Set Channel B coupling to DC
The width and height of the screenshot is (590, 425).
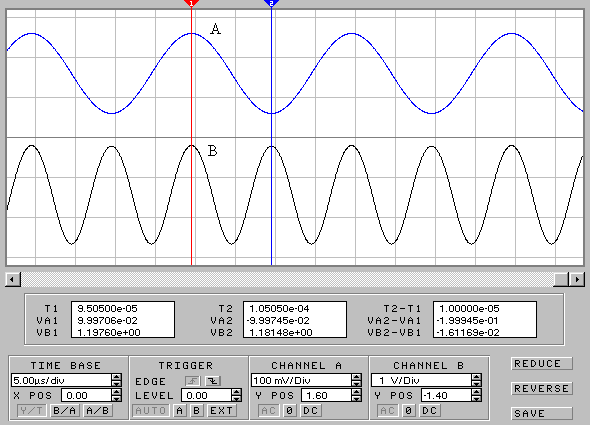click(x=430, y=410)
